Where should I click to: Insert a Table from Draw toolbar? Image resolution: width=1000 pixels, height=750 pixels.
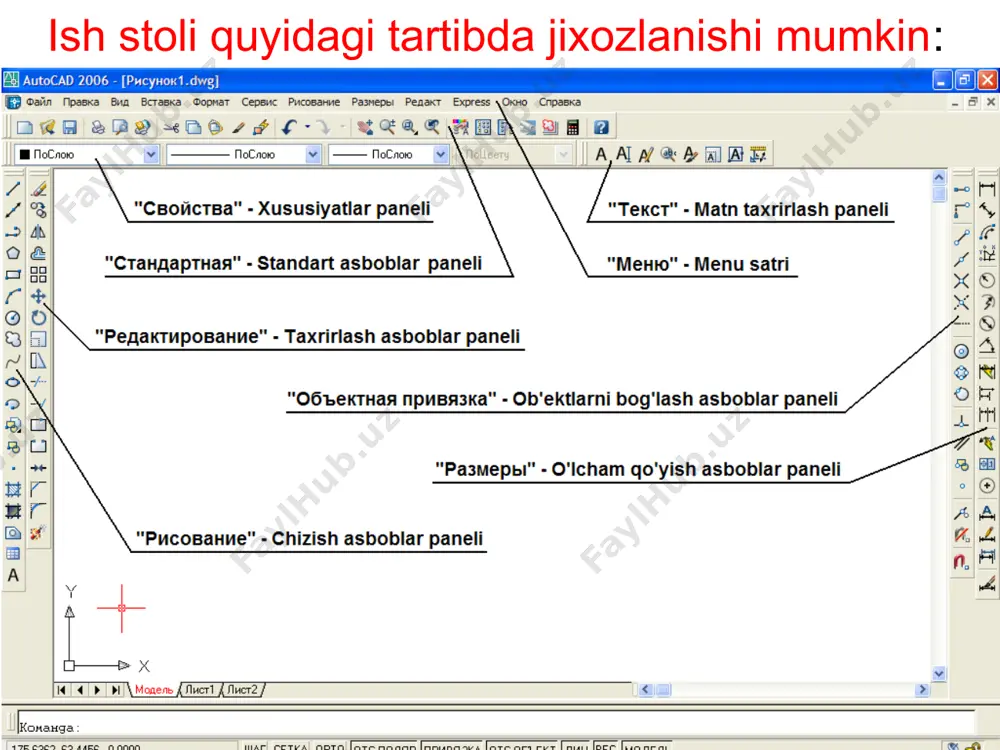pyautogui.click(x=13, y=554)
